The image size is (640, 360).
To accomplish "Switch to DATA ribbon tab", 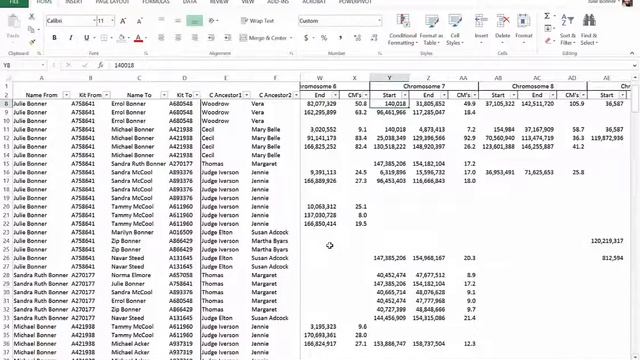I will pyautogui.click(x=190, y=2).
